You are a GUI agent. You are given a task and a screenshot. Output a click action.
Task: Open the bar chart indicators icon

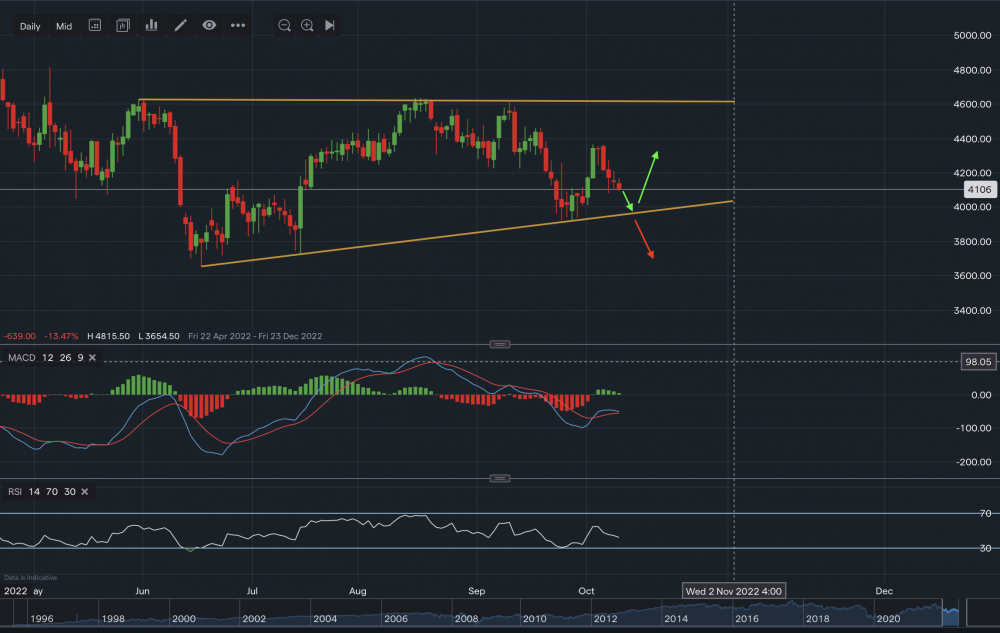point(152,25)
